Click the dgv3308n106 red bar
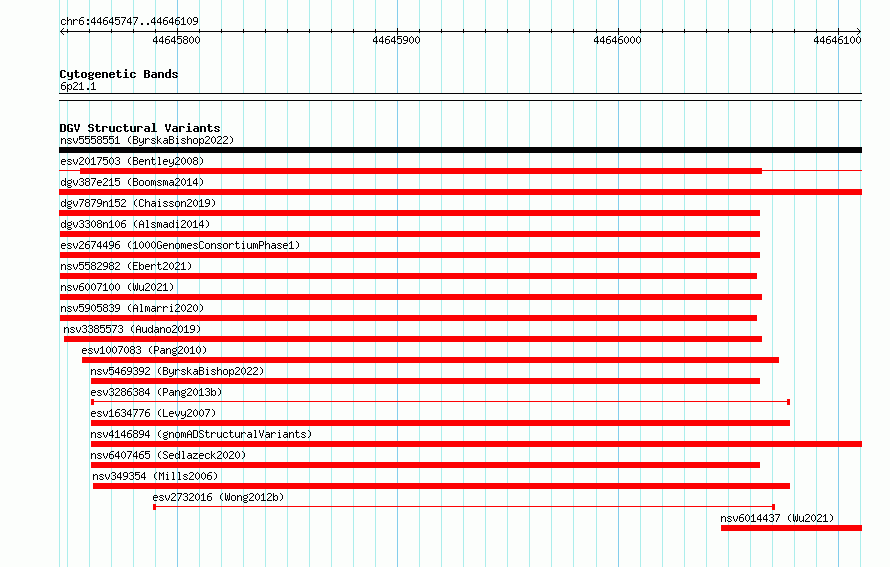Image resolution: width=890 pixels, height=567 pixels. 409,234
